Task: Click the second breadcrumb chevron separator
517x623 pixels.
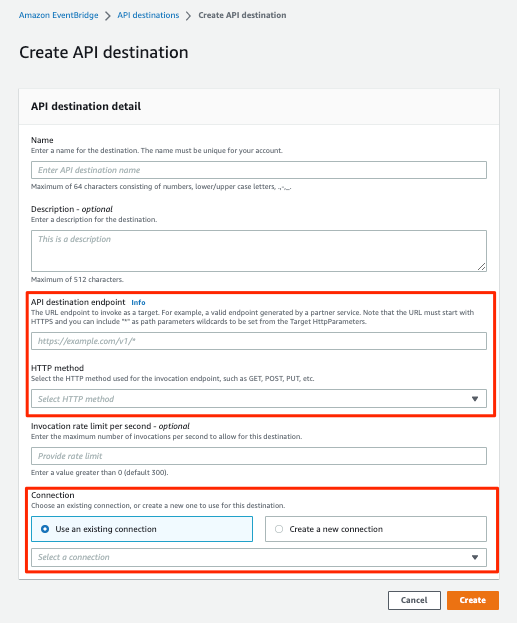Action: [x=189, y=16]
